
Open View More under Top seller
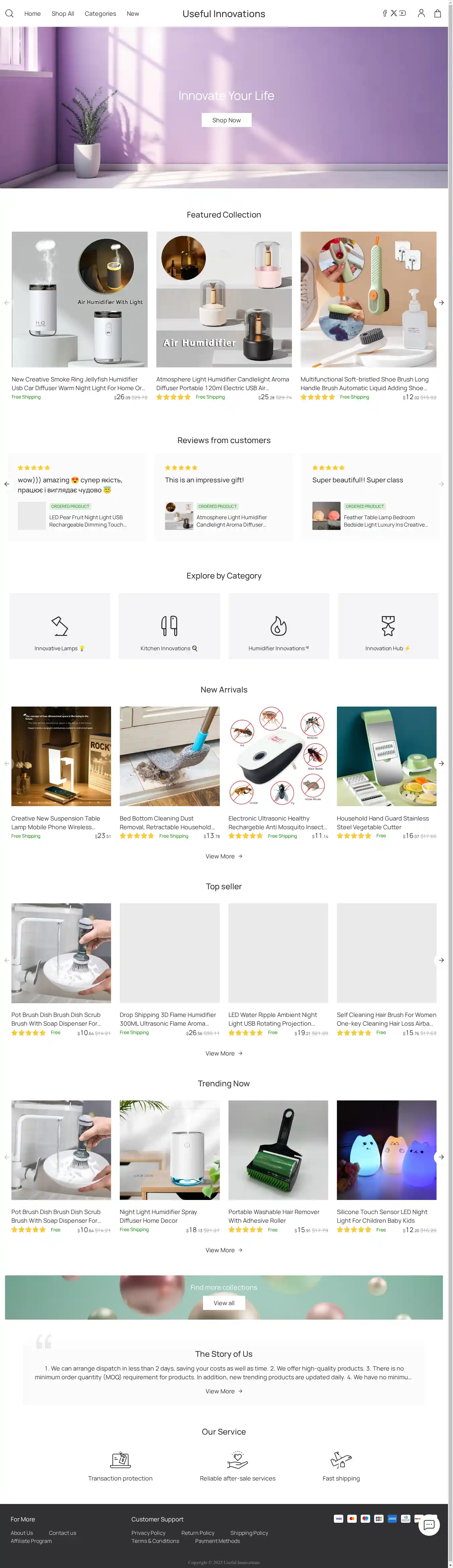pos(224,1053)
